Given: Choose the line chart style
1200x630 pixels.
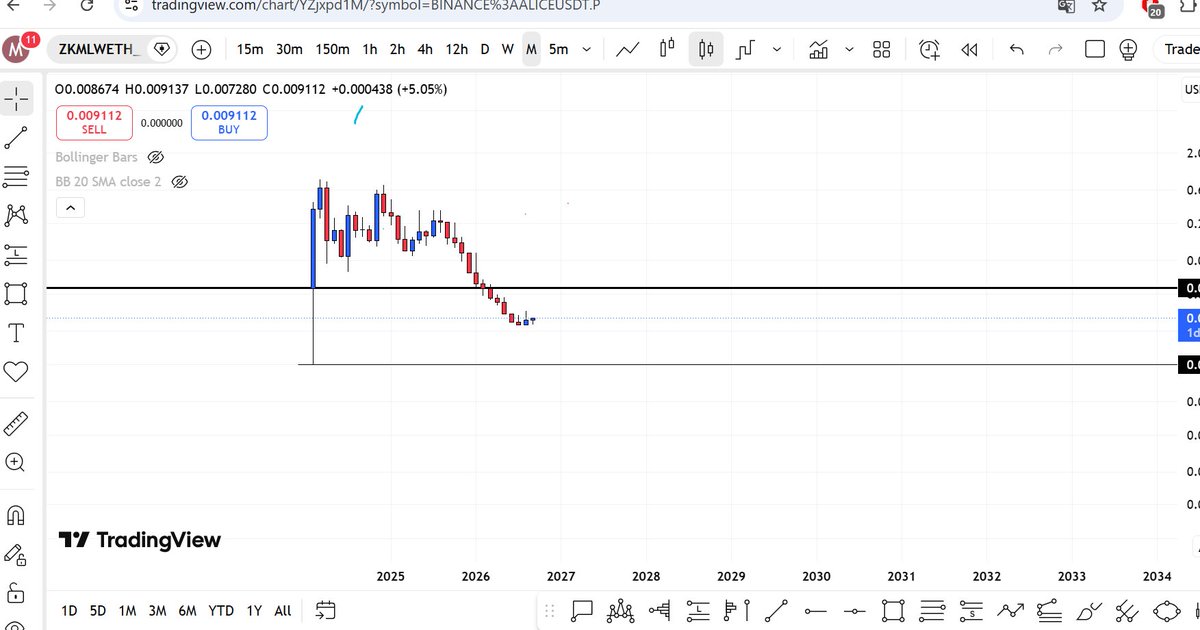Looking at the screenshot, I should [628, 49].
